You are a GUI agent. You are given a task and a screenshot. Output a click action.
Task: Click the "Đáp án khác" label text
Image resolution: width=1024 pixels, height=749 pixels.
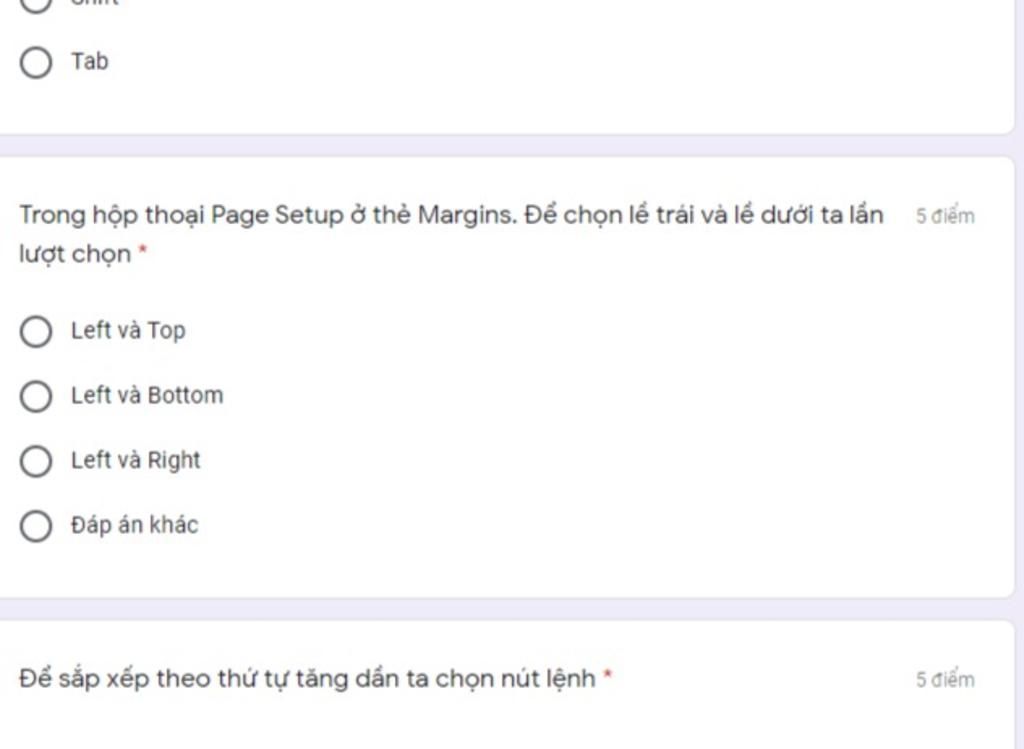pyautogui.click(x=134, y=526)
